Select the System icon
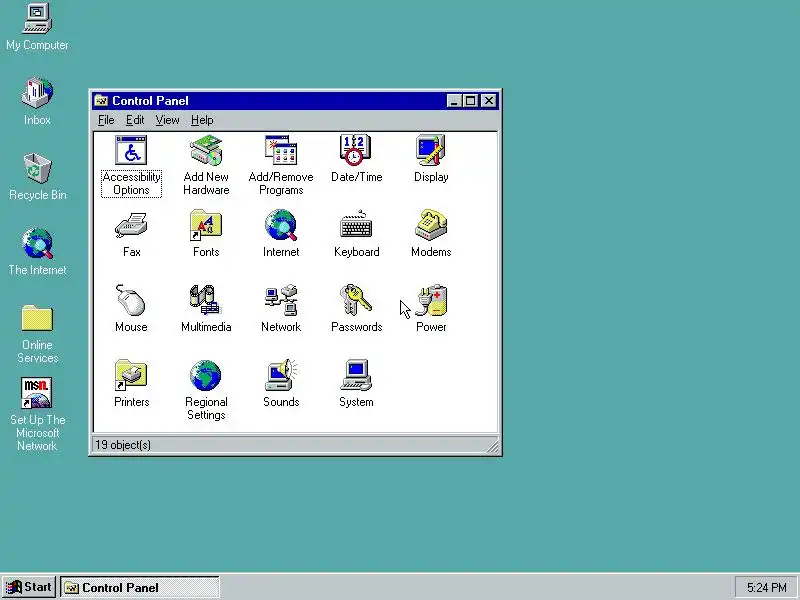Screen dimensions: 800x600 point(356,375)
